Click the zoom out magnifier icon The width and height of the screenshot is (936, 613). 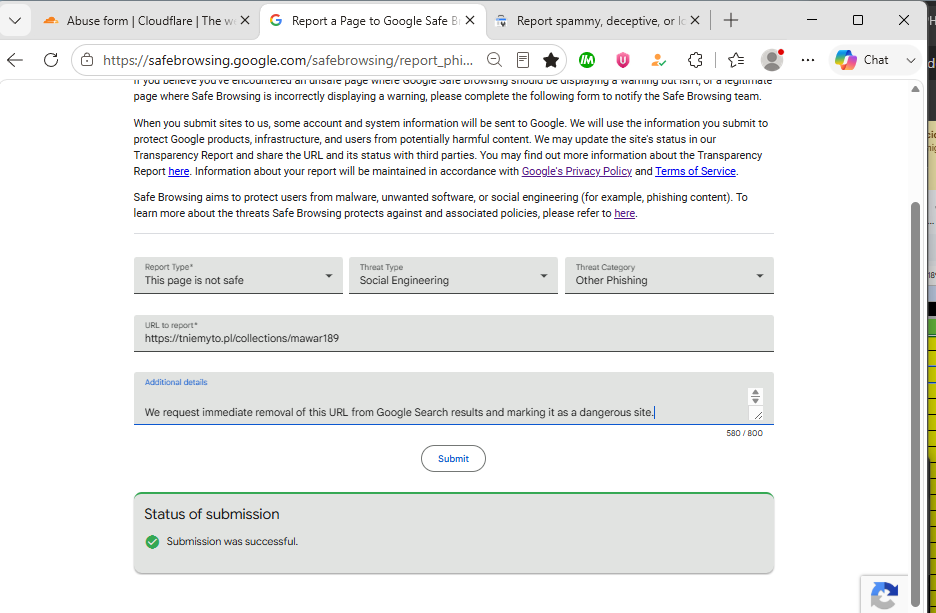coord(494,60)
